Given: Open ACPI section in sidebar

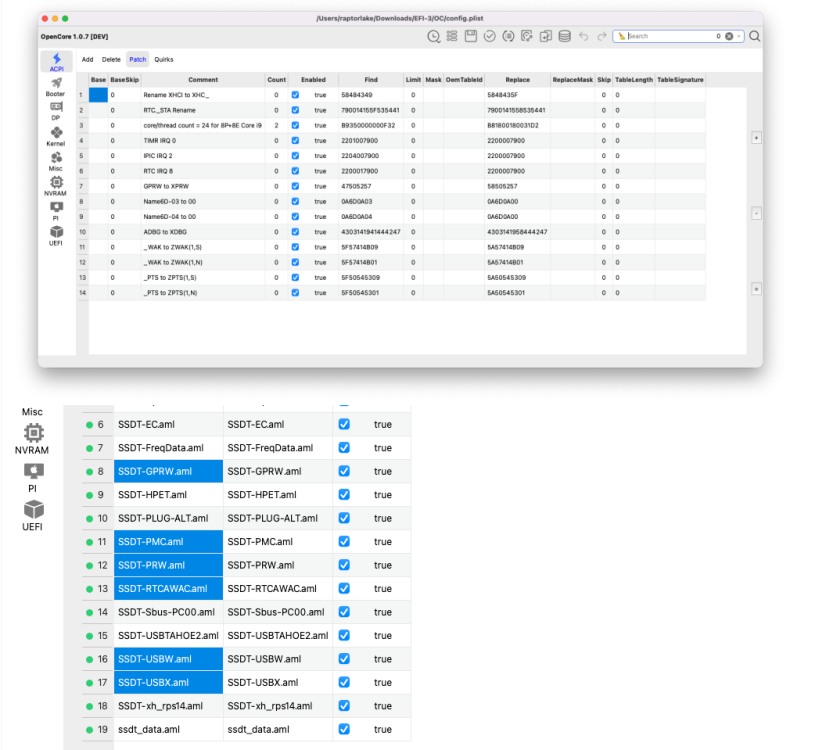Looking at the screenshot, I should click(x=56, y=62).
